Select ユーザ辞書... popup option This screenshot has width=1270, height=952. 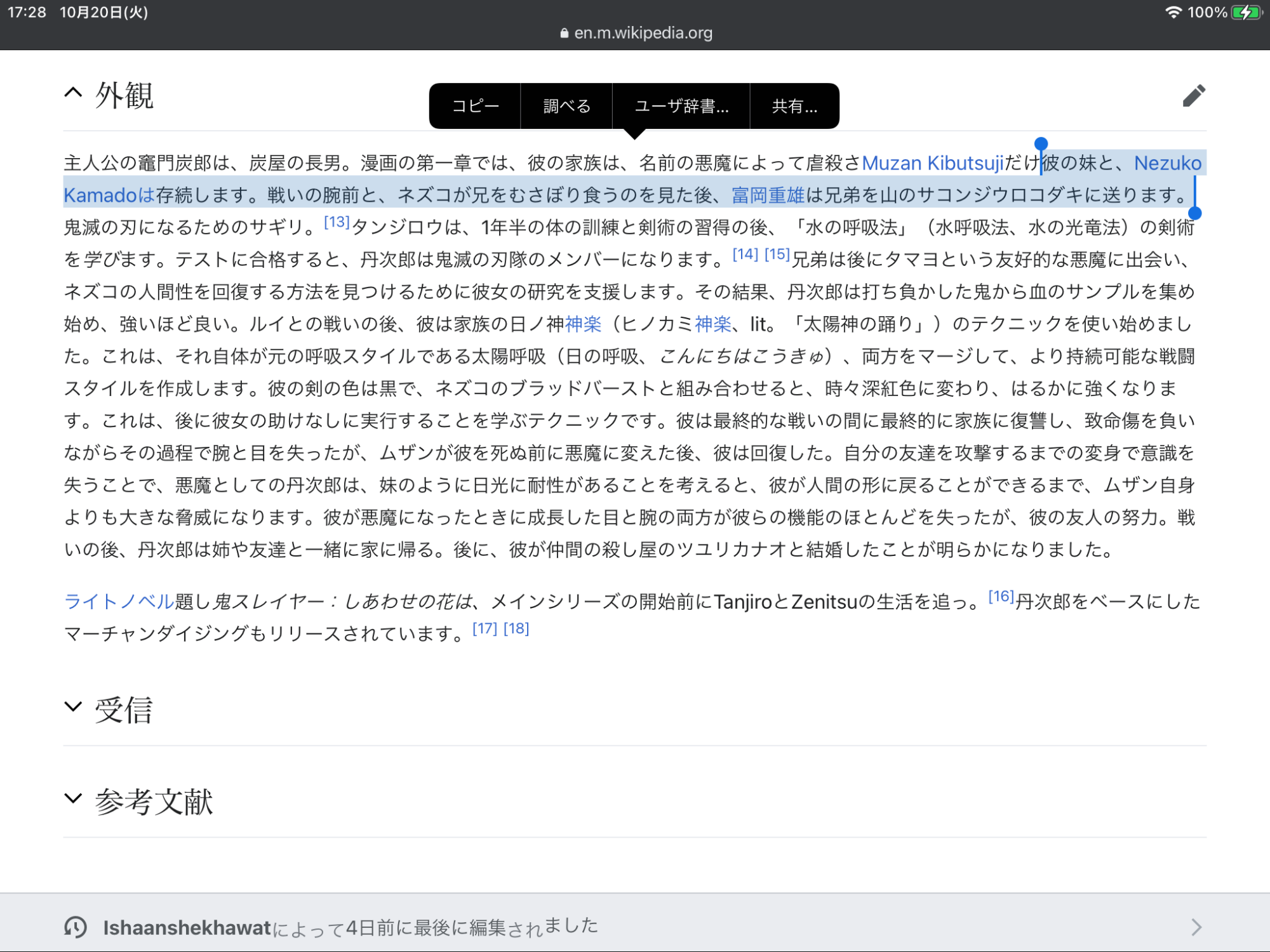pos(681,106)
